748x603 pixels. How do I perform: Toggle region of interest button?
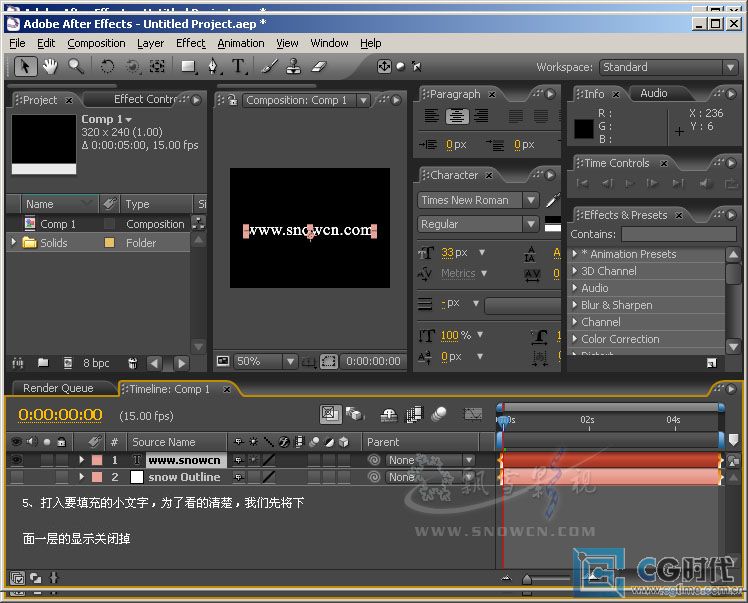pos(329,362)
